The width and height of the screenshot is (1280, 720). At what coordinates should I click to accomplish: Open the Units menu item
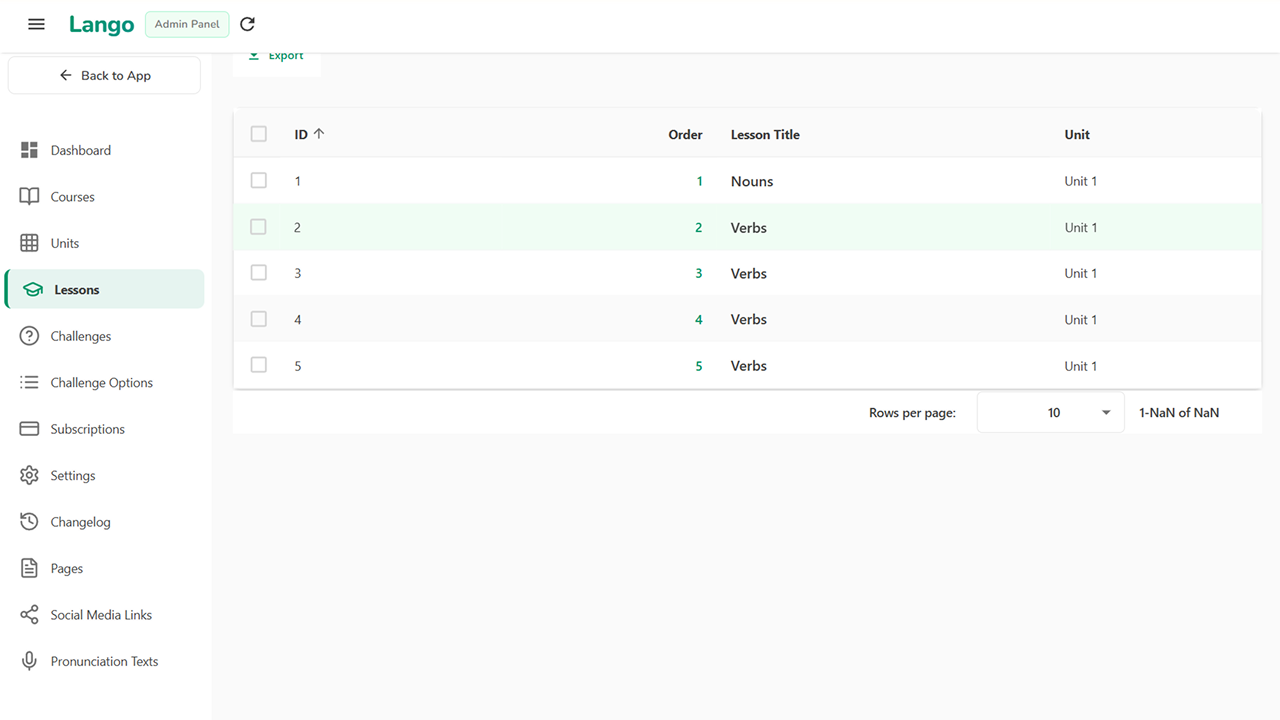tap(65, 243)
